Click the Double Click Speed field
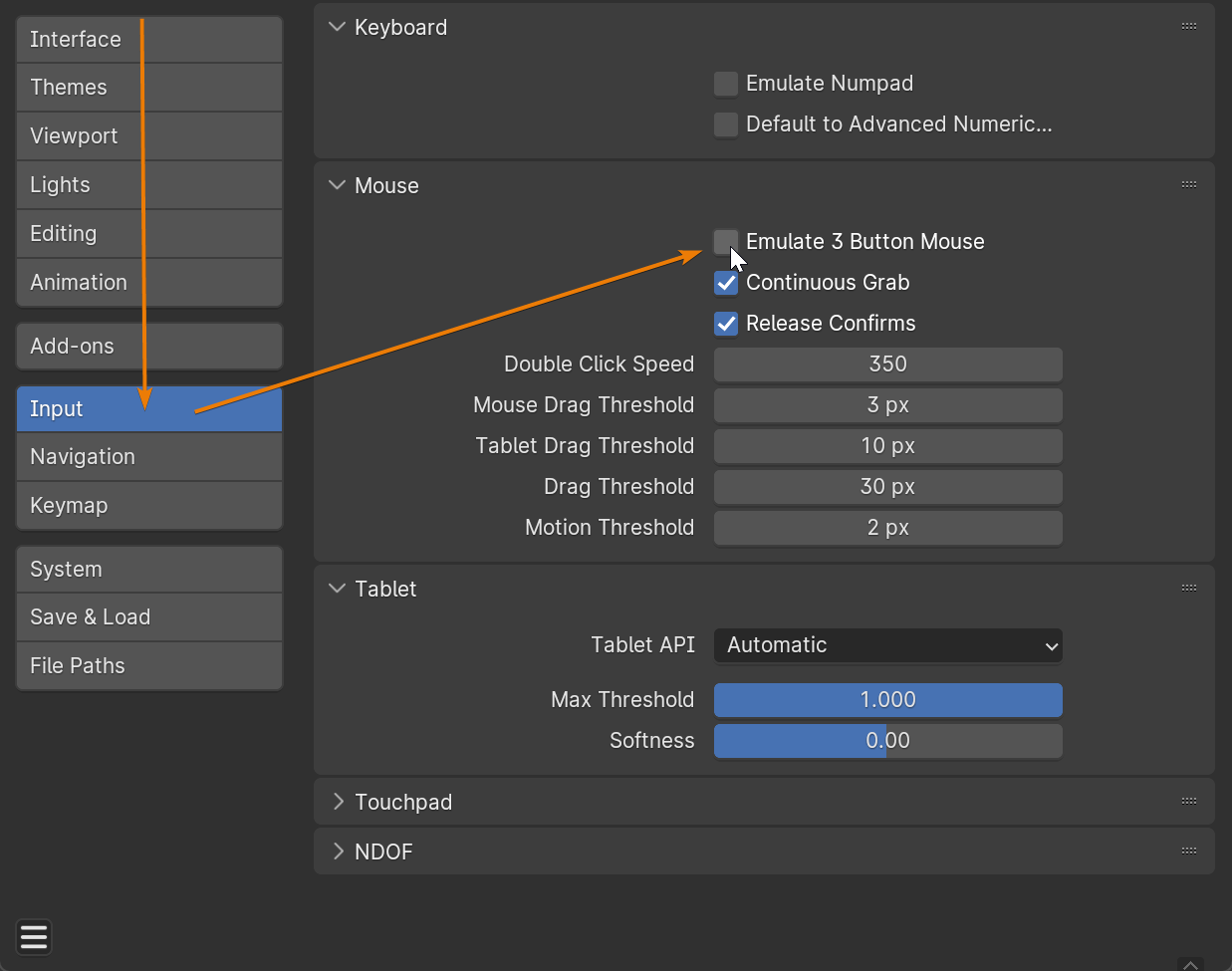The height and width of the screenshot is (971, 1232). pyautogui.click(x=887, y=364)
